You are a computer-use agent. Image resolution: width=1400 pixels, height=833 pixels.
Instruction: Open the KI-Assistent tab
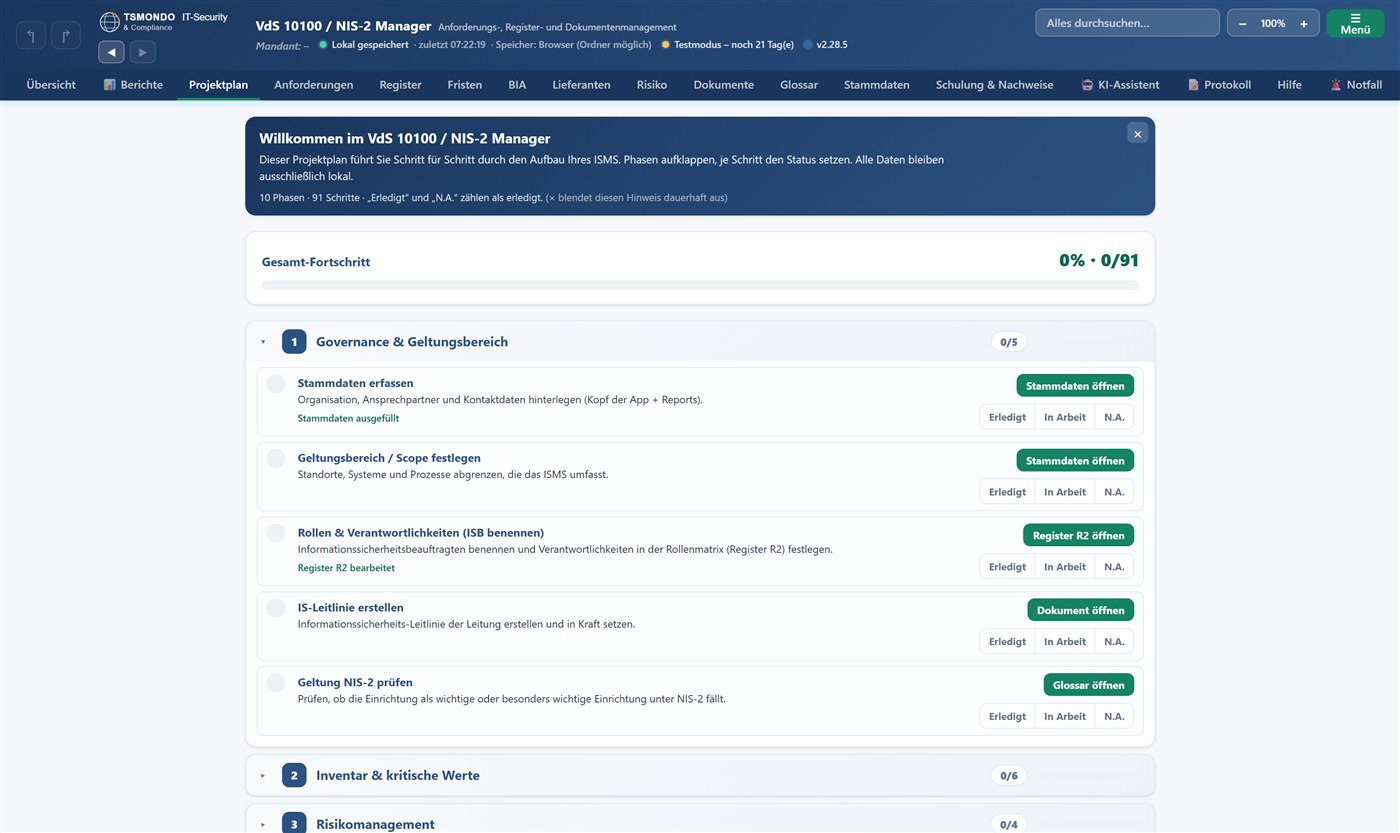(x=1120, y=85)
